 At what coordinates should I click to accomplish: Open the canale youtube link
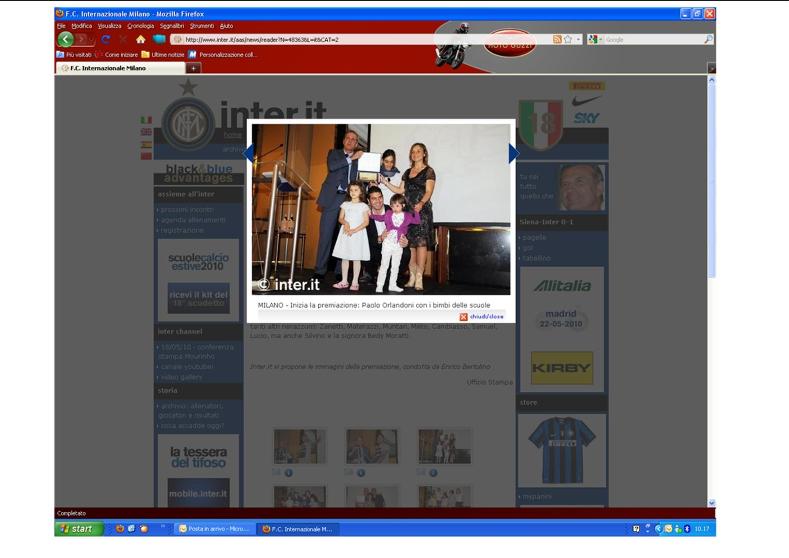(x=187, y=367)
